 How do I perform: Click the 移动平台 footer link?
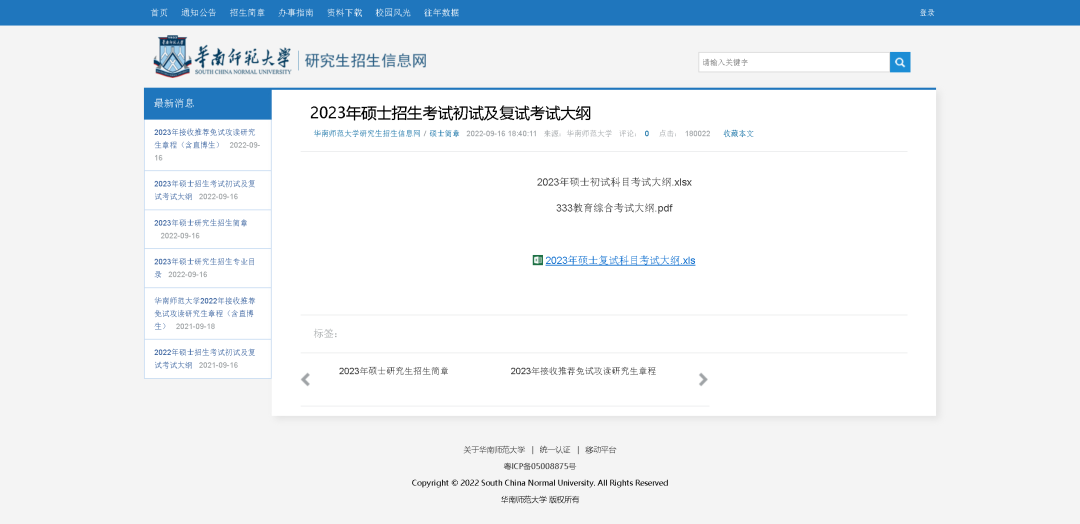pos(601,450)
